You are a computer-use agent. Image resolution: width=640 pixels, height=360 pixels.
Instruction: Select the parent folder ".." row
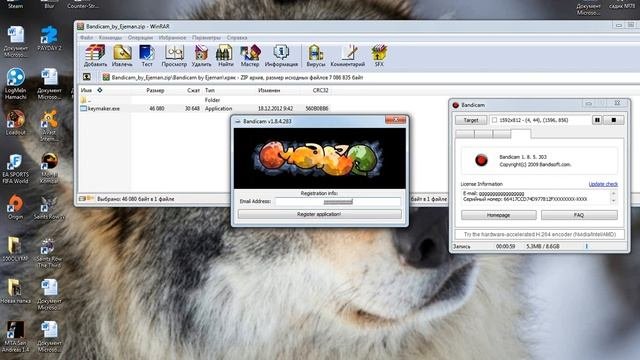pos(204,100)
